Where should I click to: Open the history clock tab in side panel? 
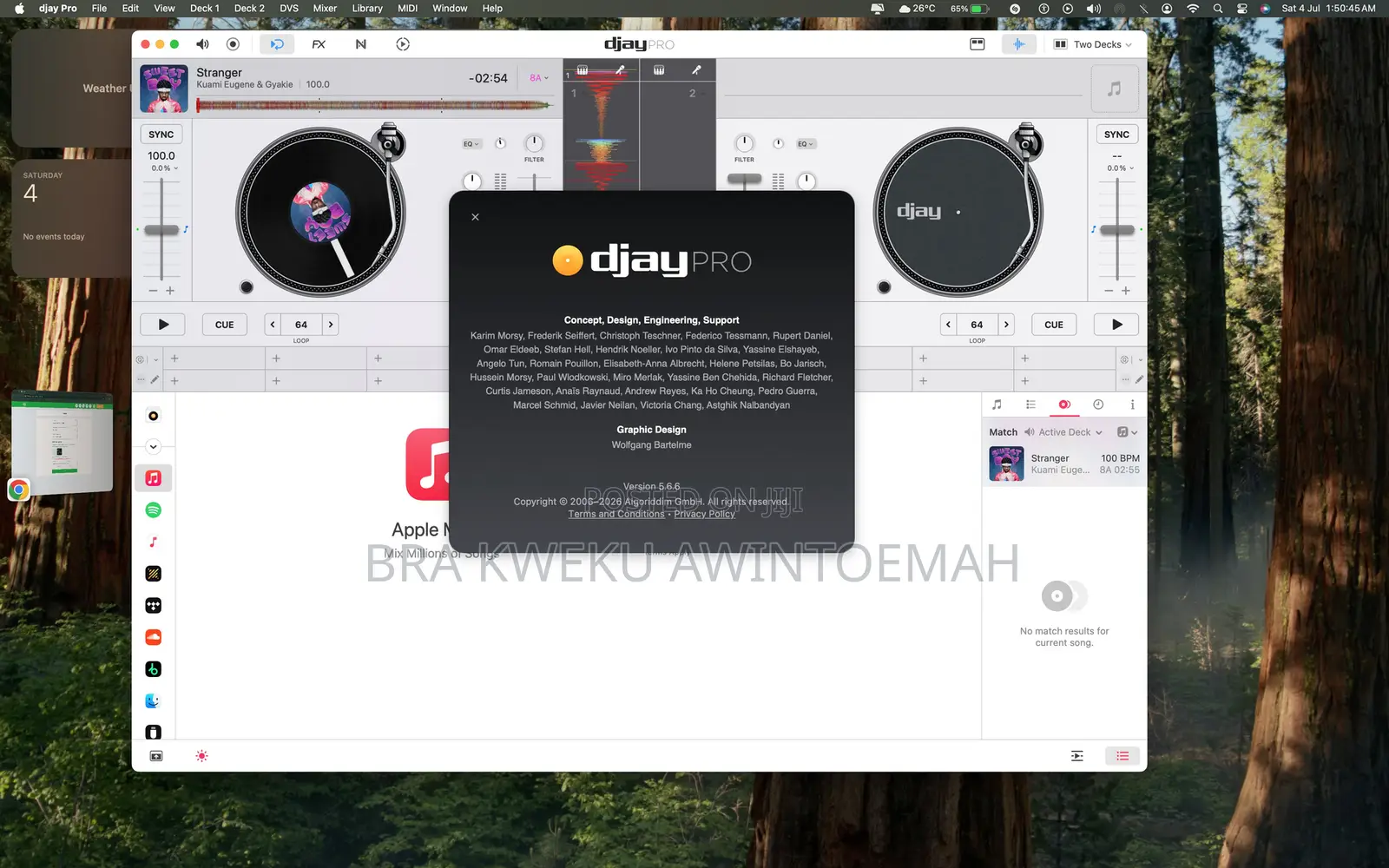tap(1098, 404)
